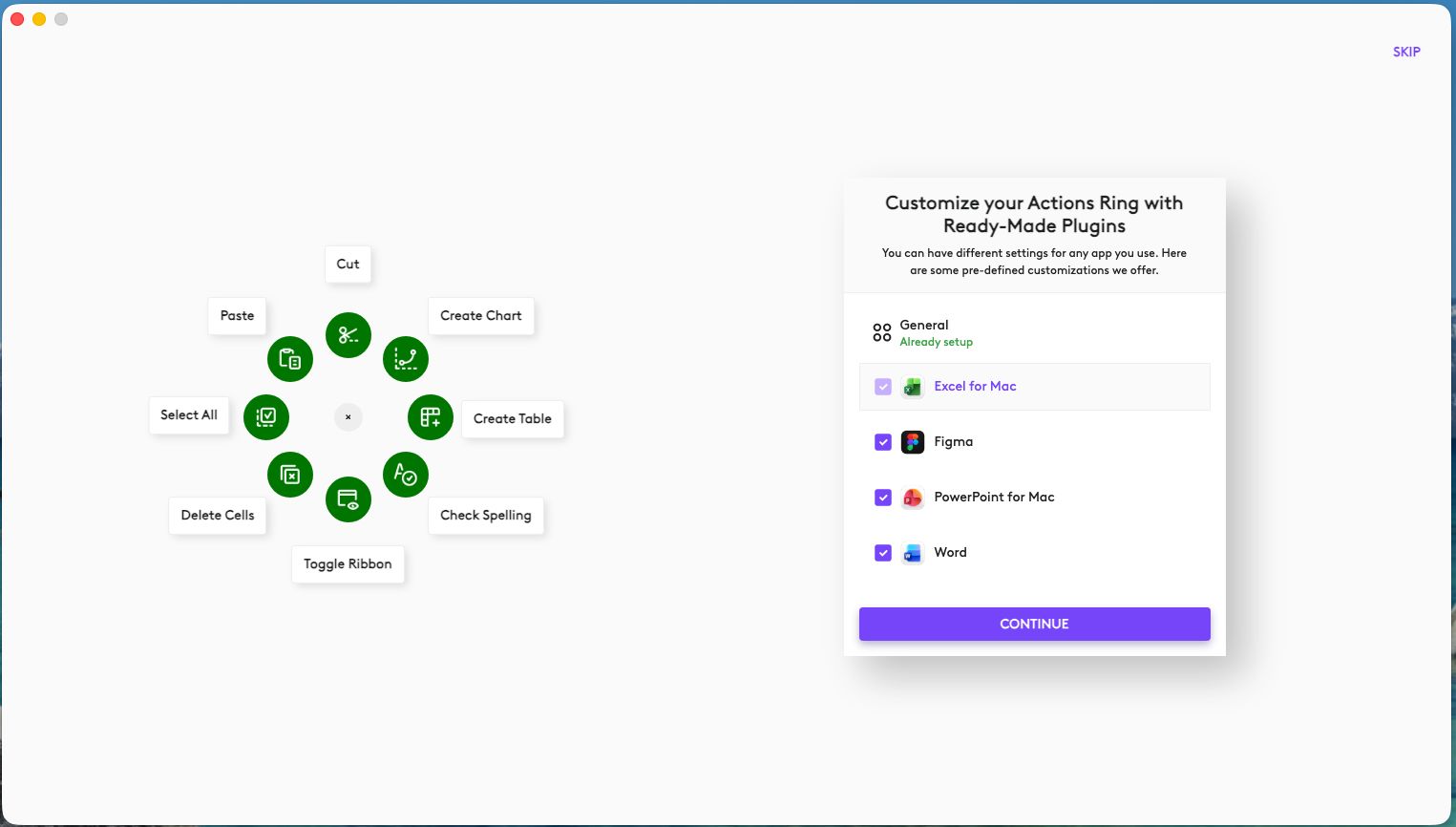Click the Excel for Mac app icon
This screenshot has height=827, width=1456.
point(913,387)
